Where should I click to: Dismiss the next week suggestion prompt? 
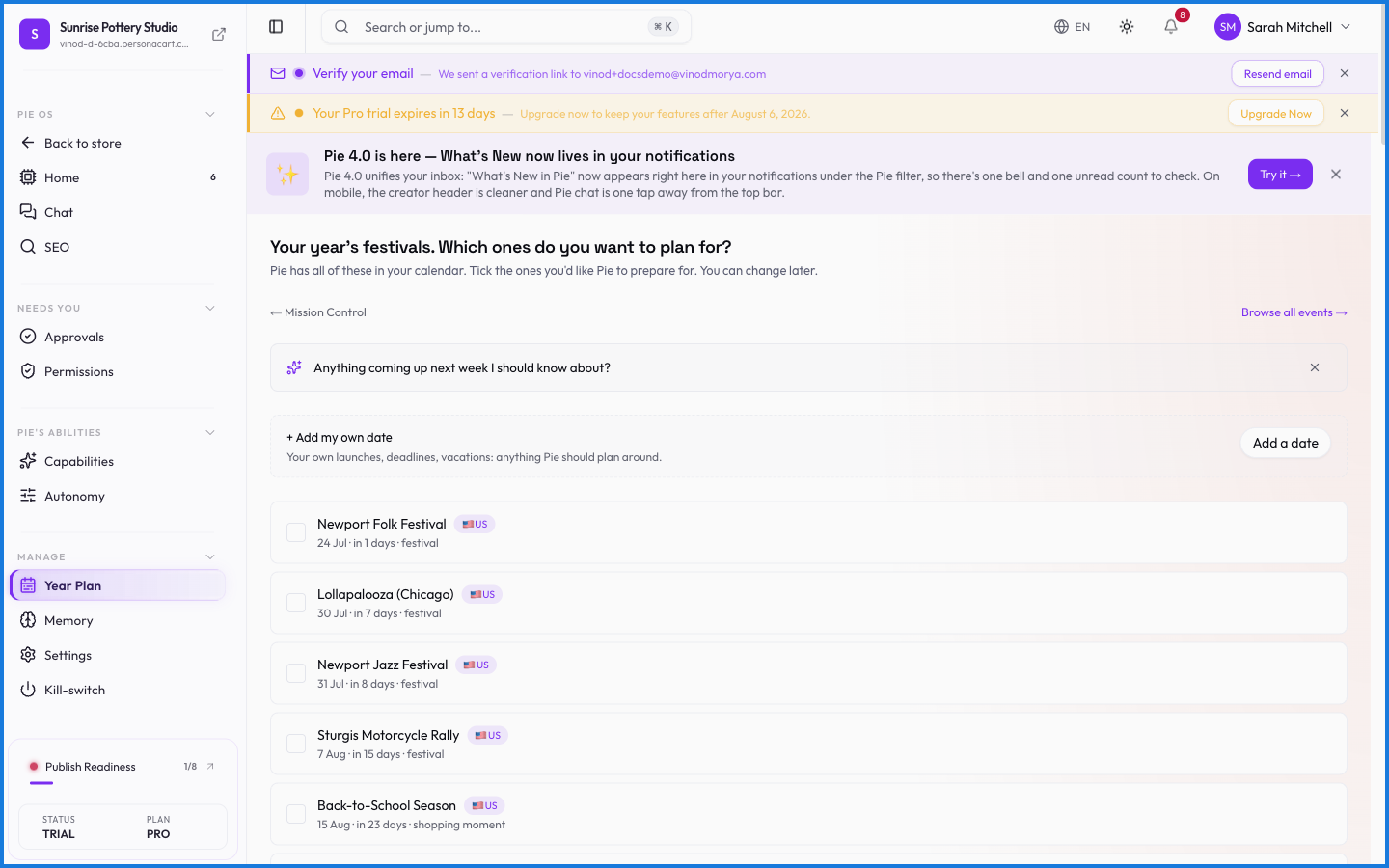point(1315,367)
